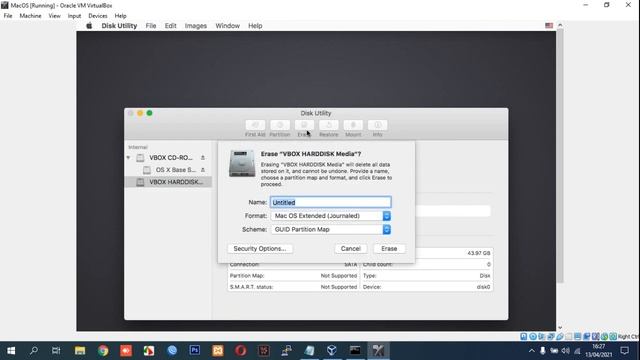
Task: Click the Windows search icon
Action: 34,351
